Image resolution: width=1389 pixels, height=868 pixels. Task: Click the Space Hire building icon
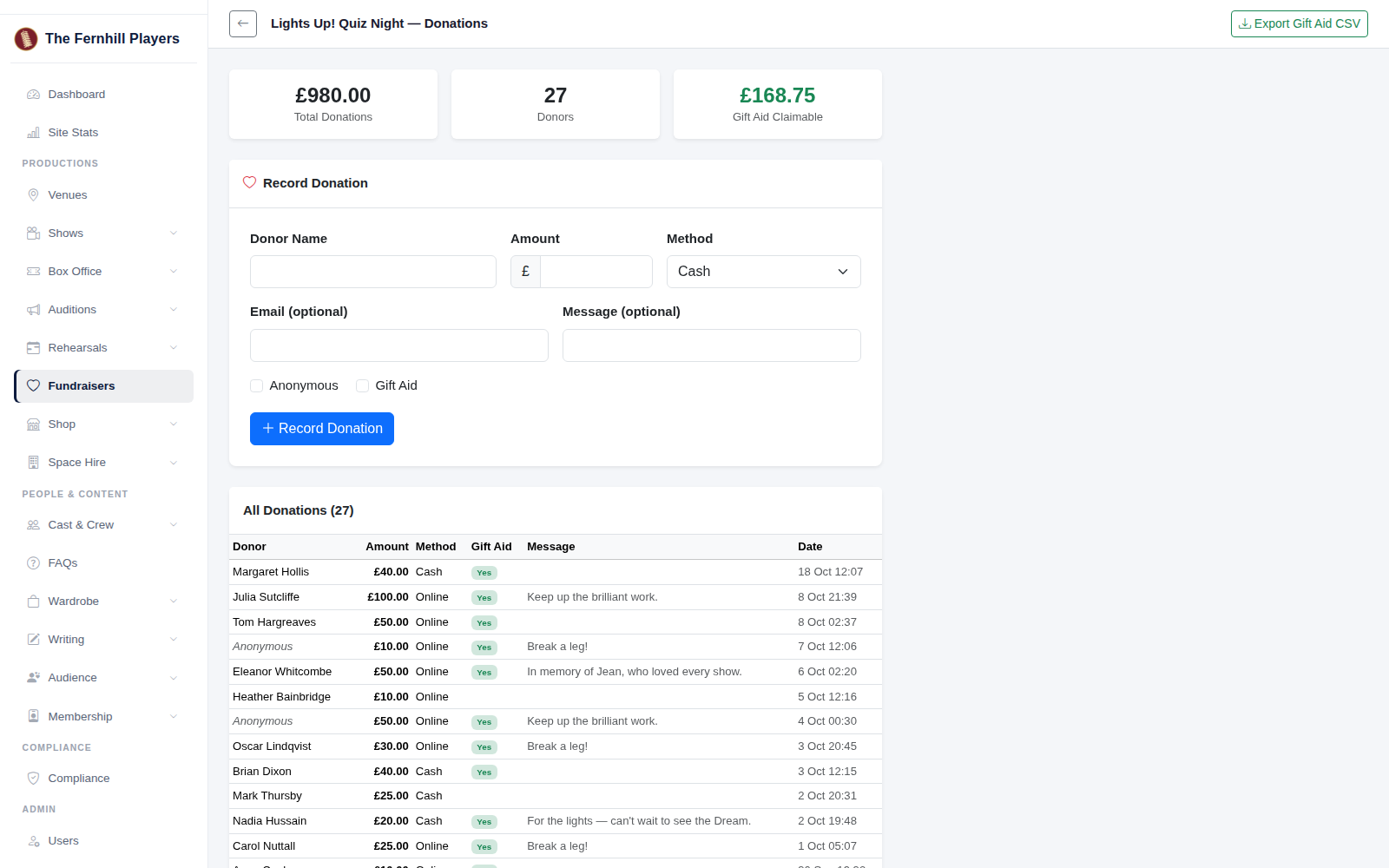coord(33,463)
